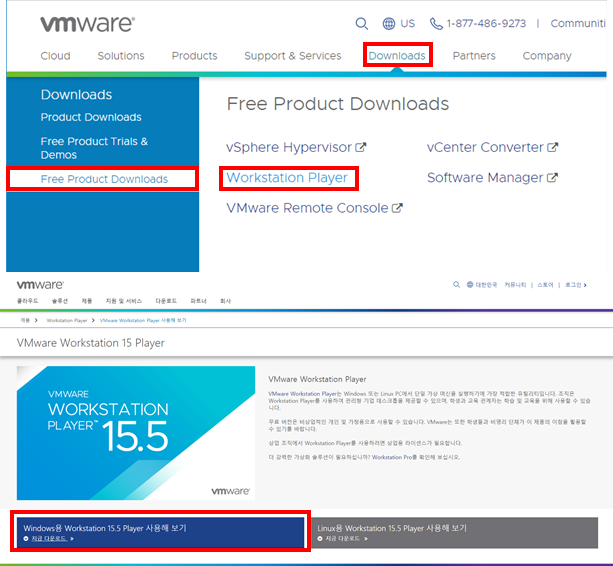Select Free Product Trials & Demos in sidebar
The height and width of the screenshot is (566, 613).
94,148
